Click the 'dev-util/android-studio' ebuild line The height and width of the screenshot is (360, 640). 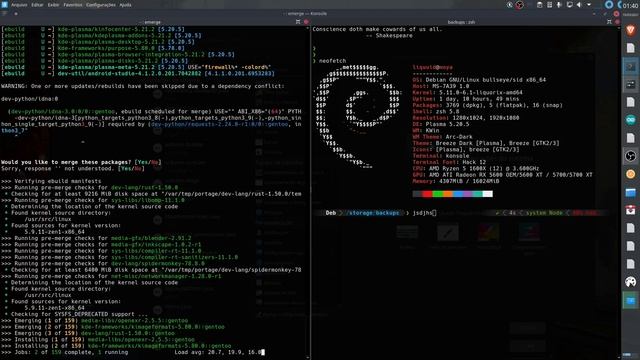[x=138, y=73]
